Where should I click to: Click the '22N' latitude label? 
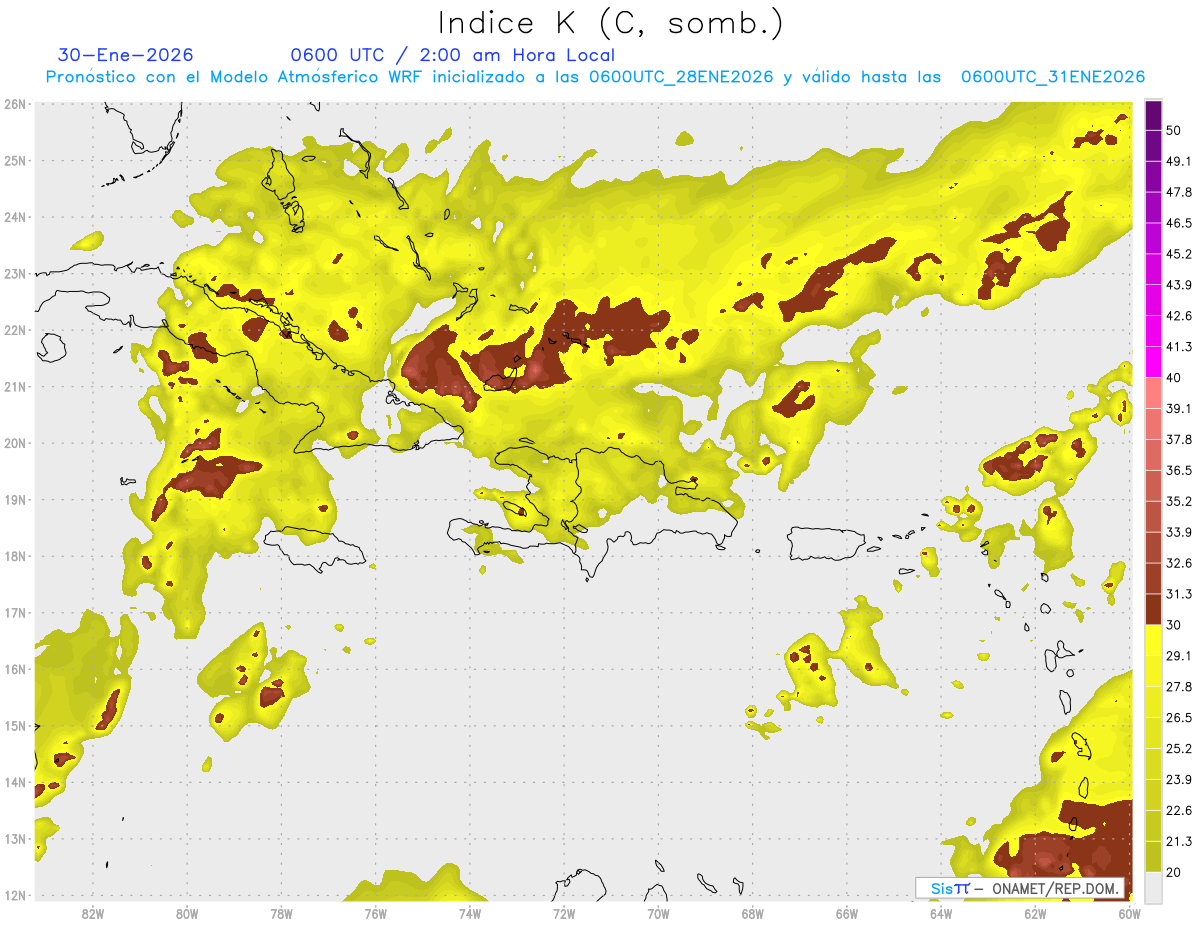click(x=14, y=330)
